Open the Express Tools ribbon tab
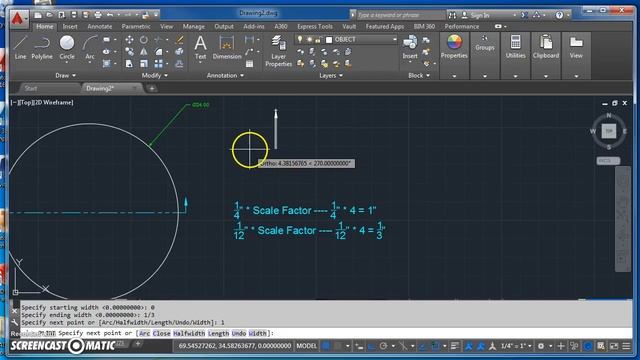The height and width of the screenshot is (360, 640). (315, 27)
